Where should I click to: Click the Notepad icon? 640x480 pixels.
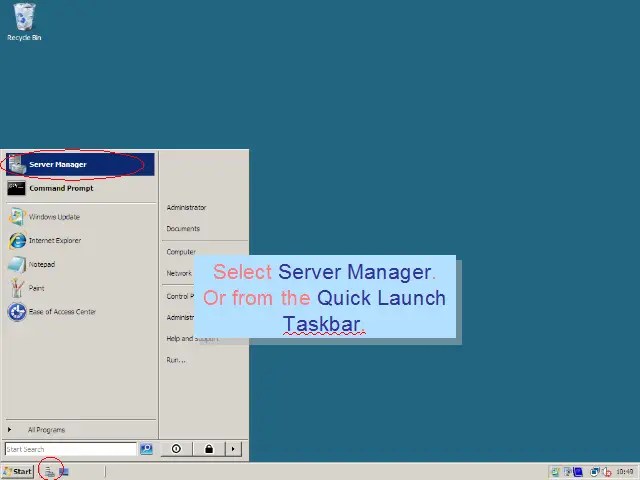coord(17,264)
